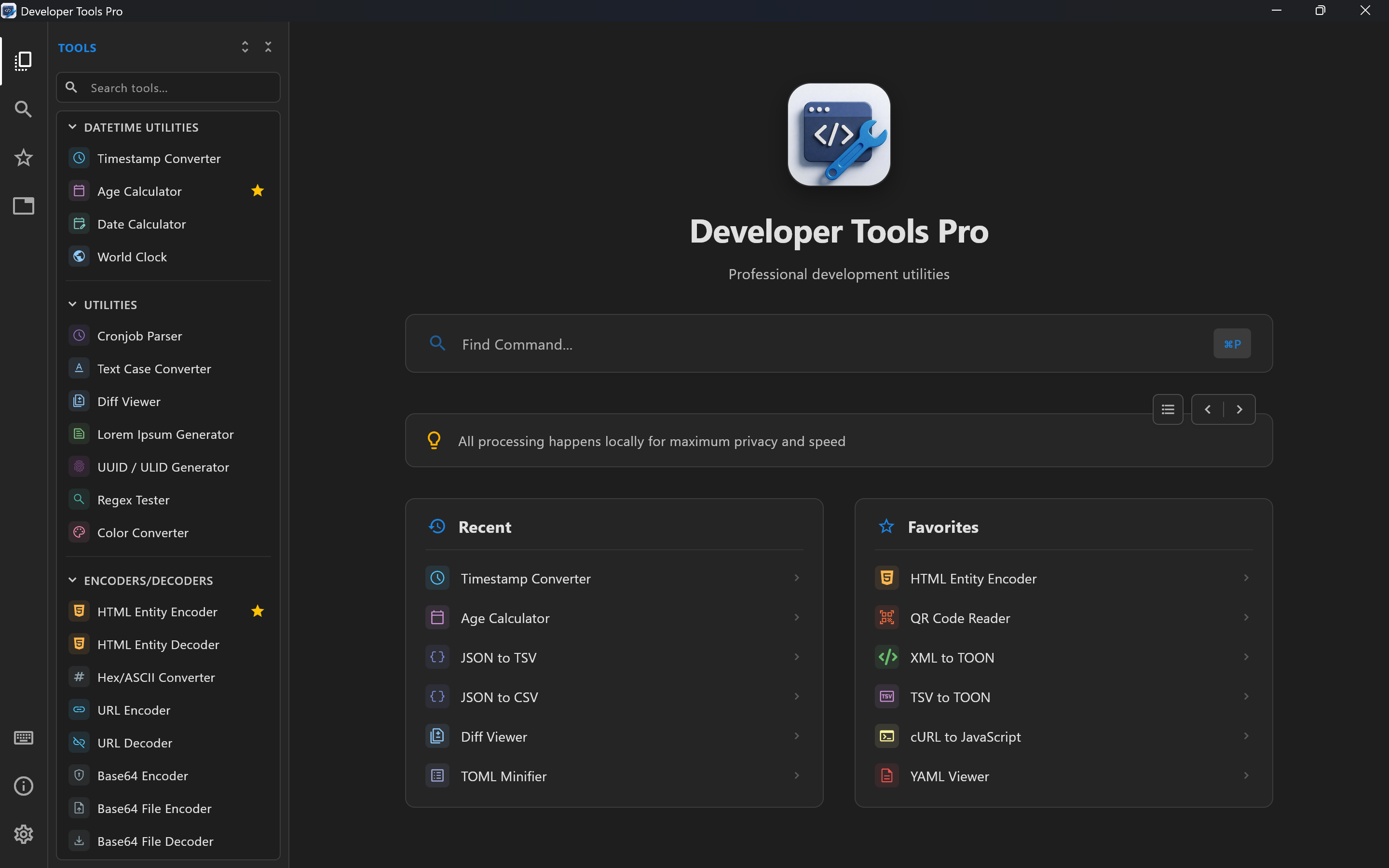The height and width of the screenshot is (868, 1389).
Task: Select Hex/ASCII Converter in sidebar
Action: click(168, 677)
